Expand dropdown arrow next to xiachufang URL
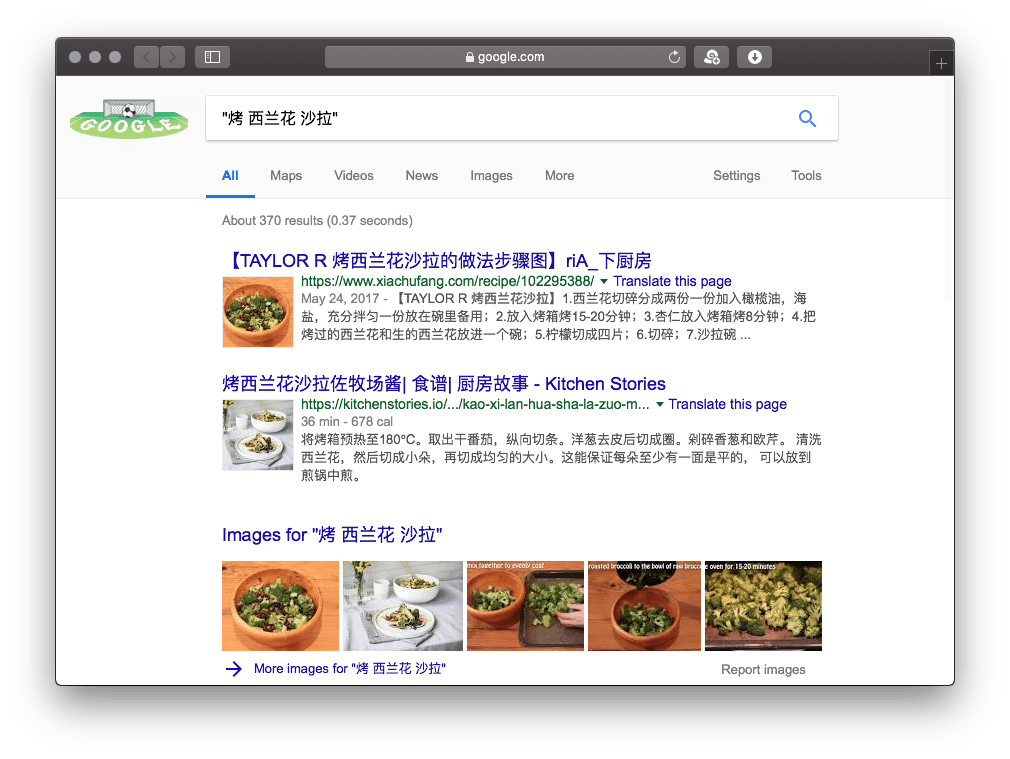Screen dimensions: 1010x759 (x=604, y=282)
